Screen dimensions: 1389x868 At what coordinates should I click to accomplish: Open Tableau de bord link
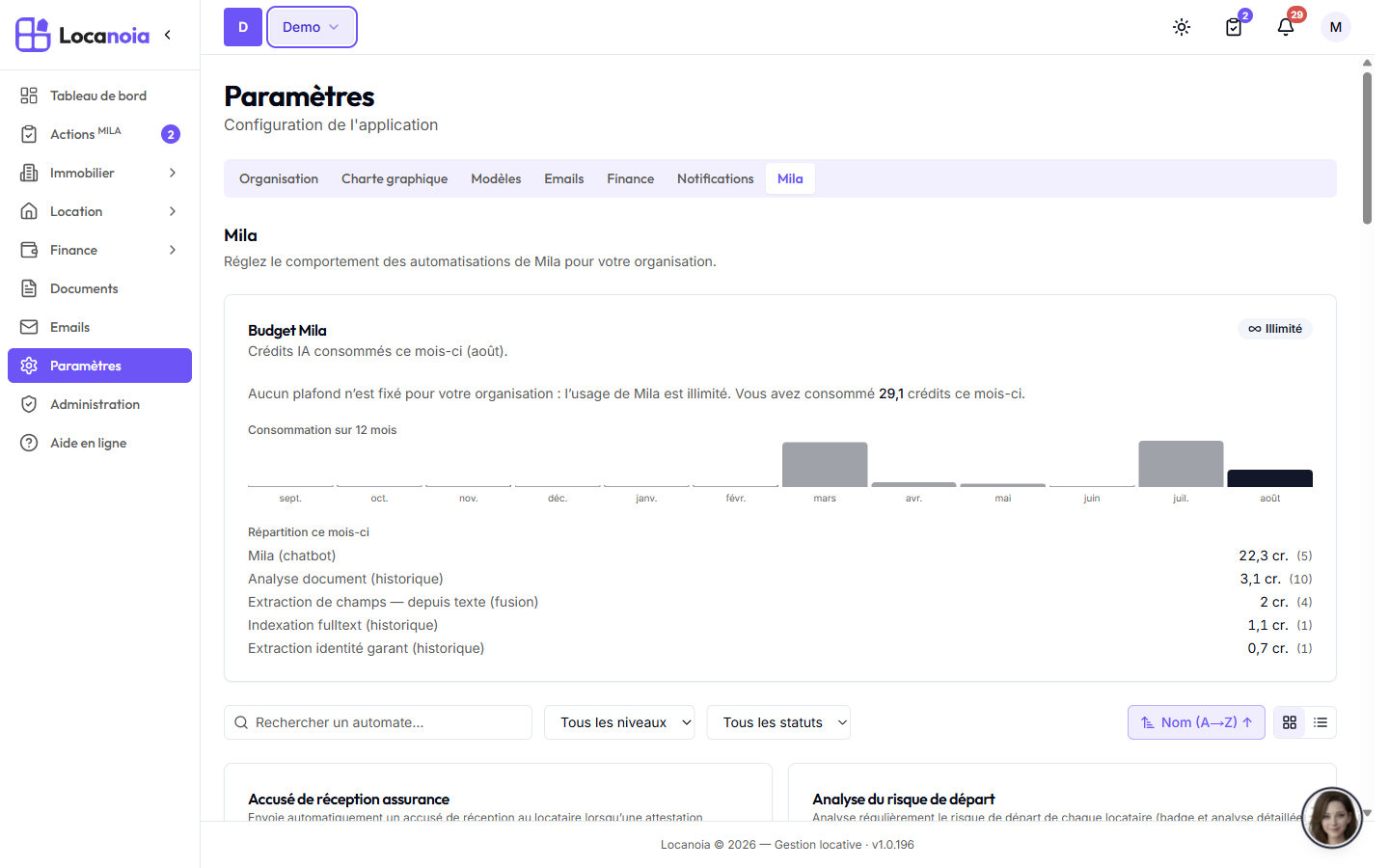pos(99,95)
